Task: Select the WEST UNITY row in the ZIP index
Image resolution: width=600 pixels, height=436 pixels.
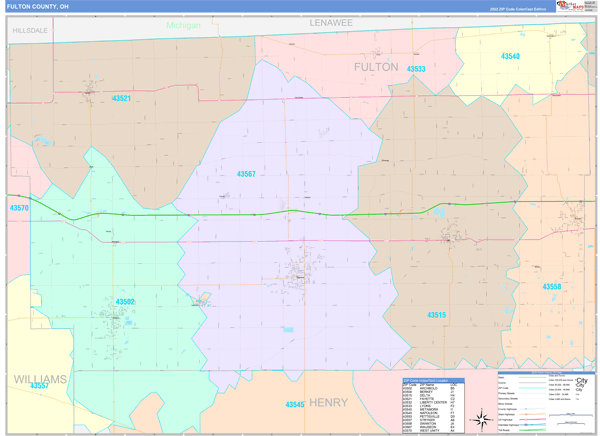Action: (x=430, y=431)
